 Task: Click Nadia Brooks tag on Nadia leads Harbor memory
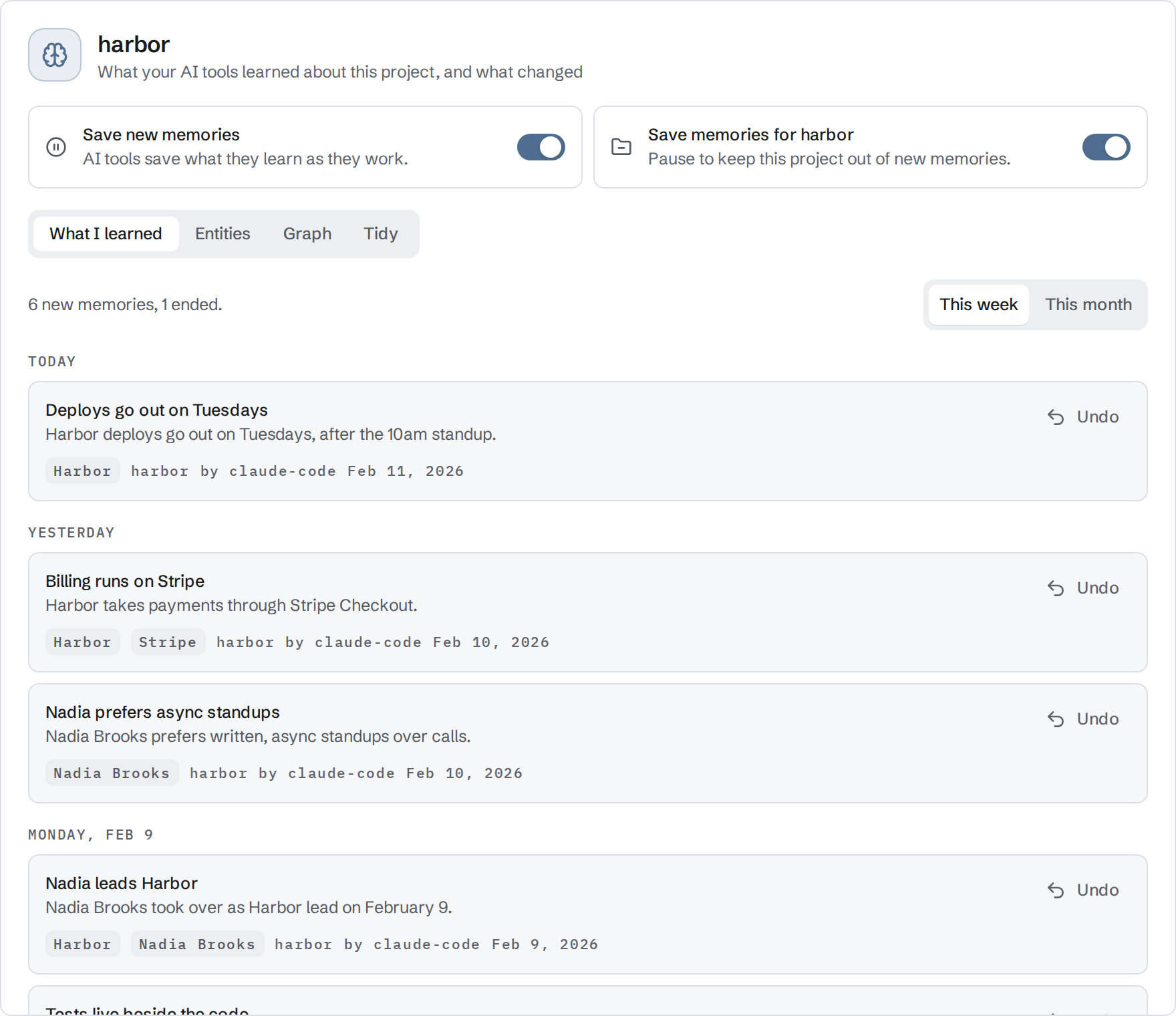(x=197, y=944)
